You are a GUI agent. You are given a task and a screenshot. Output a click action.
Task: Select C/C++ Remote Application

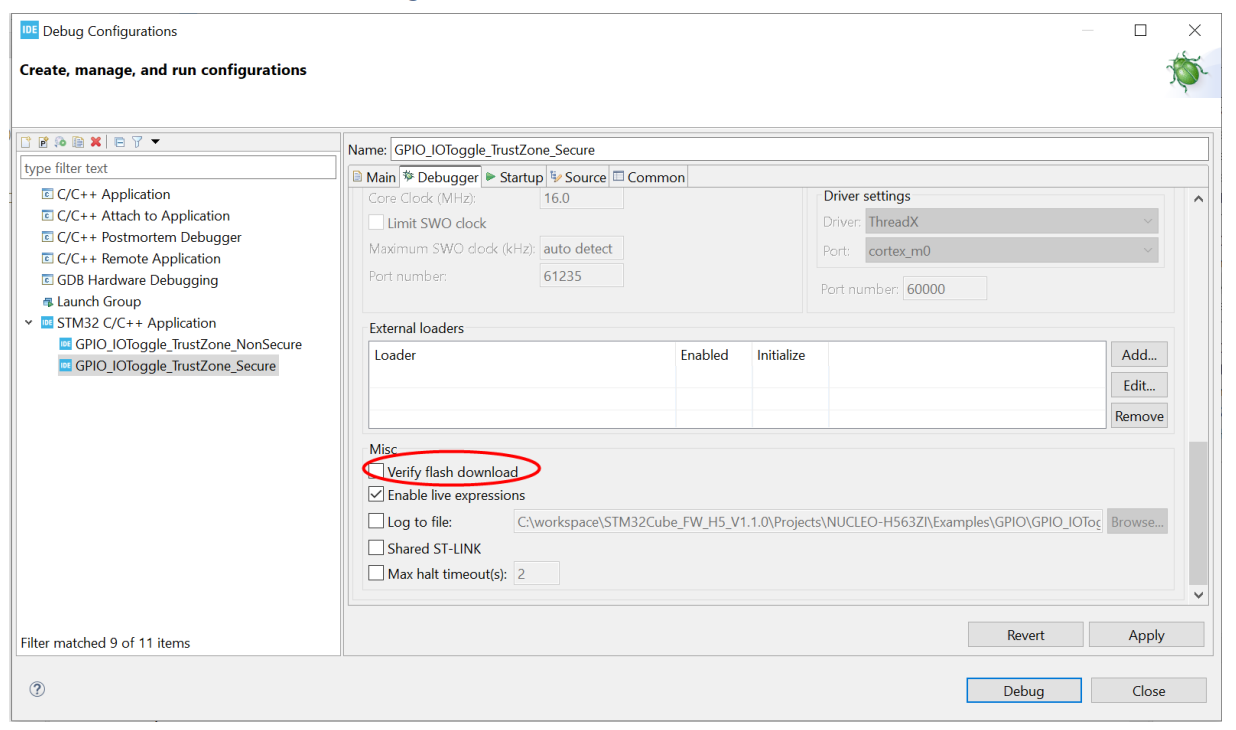(130, 259)
